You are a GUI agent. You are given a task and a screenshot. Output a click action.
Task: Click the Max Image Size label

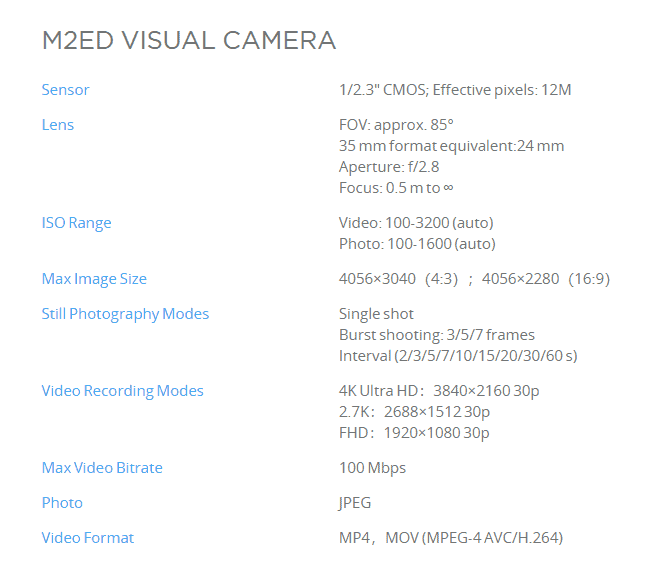[x=94, y=279]
